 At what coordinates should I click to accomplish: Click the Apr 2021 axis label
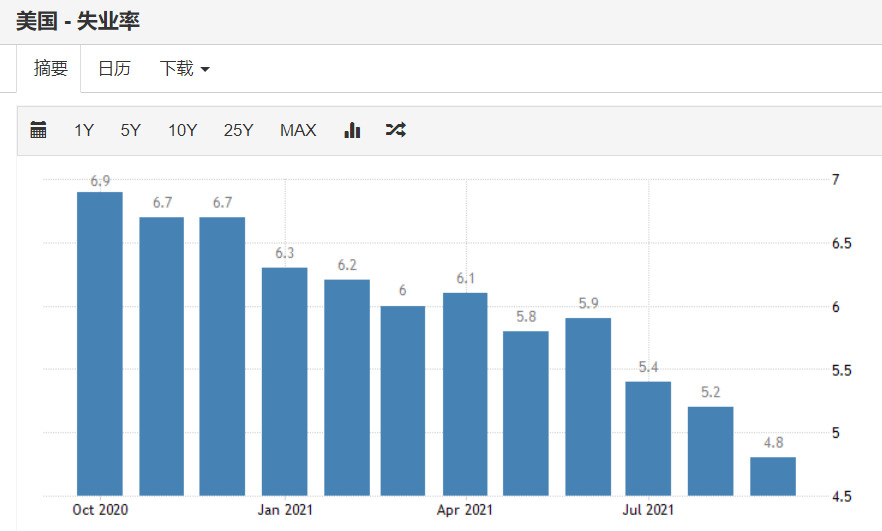click(x=465, y=510)
